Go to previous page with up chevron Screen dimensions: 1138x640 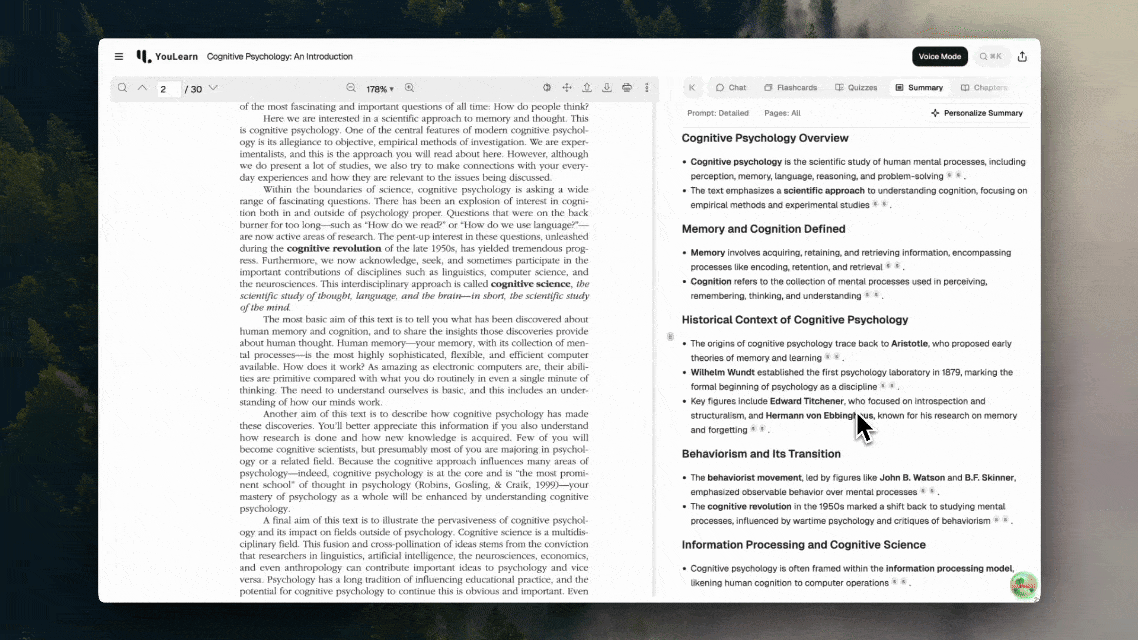click(x=142, y=88)
